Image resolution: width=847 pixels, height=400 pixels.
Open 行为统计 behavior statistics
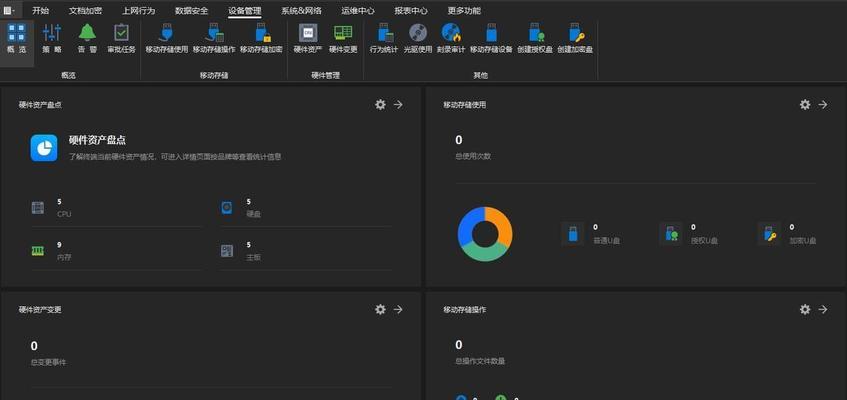[384, 38]
